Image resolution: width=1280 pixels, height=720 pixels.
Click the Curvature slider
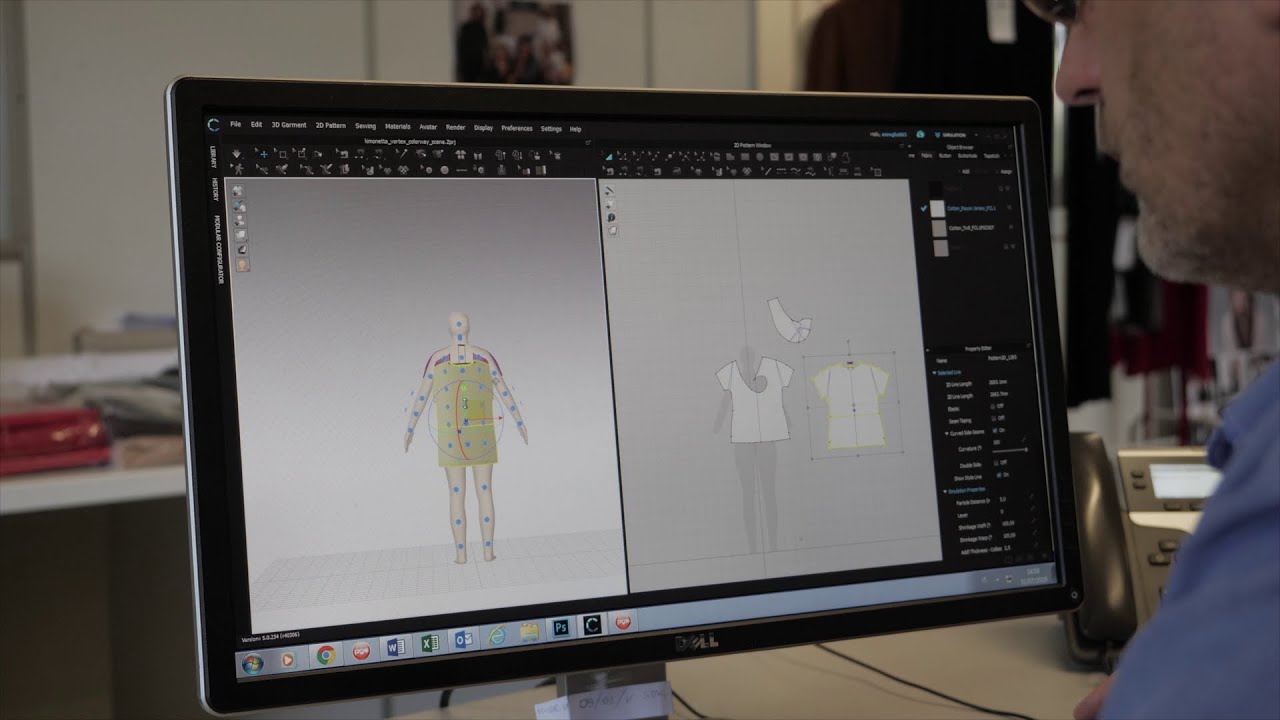click(x=1009, y=449)
